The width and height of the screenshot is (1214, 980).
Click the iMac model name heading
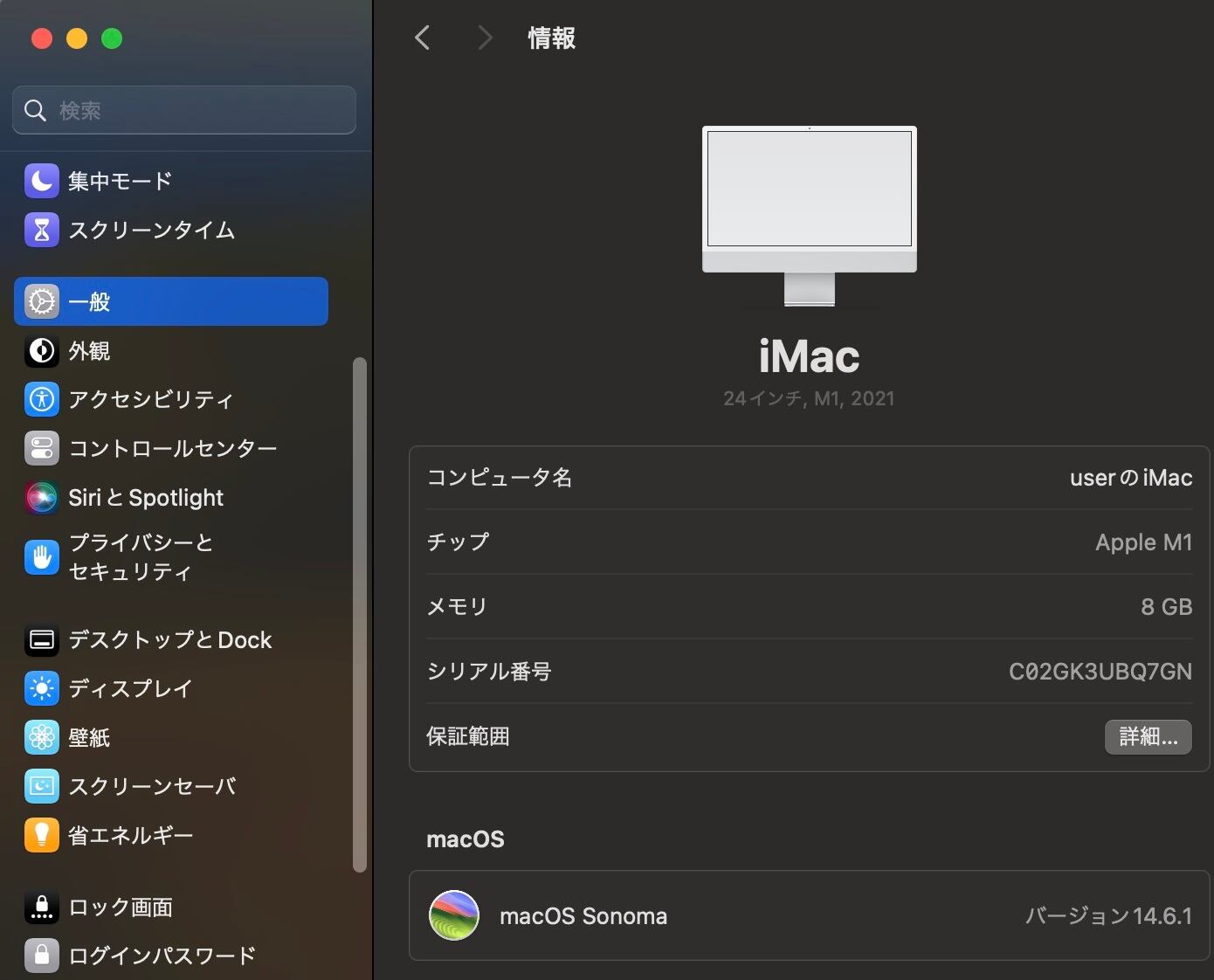[810, 356]
